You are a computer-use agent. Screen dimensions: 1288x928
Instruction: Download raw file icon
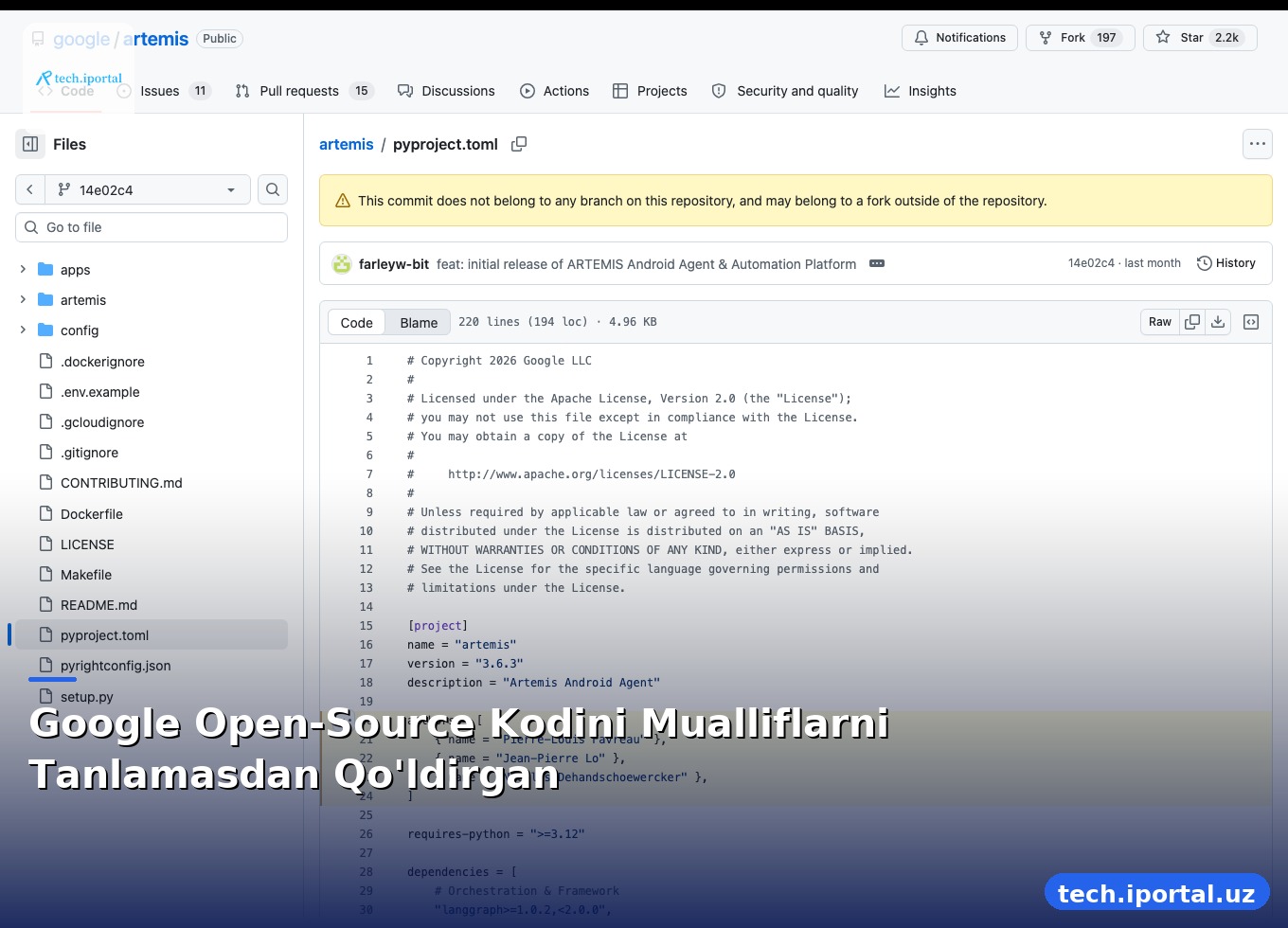pyautogui.click(x=1218, y=322)
